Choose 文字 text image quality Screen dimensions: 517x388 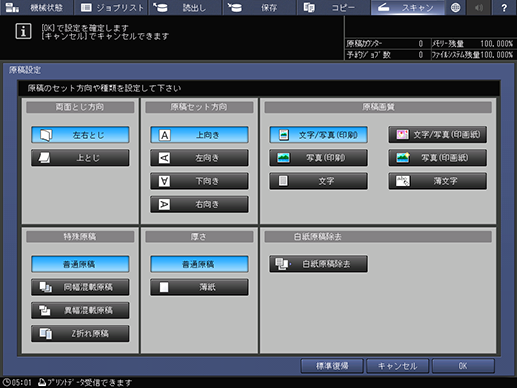point(318,181)
